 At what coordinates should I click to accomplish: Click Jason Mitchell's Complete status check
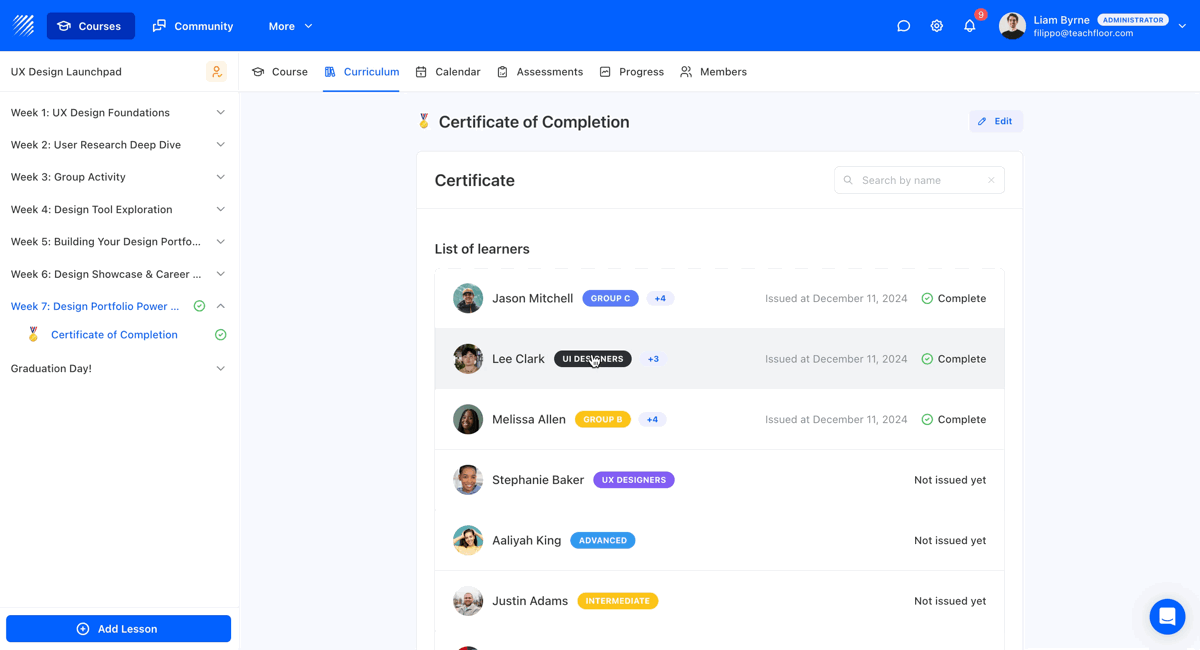(x=927, y=298)
